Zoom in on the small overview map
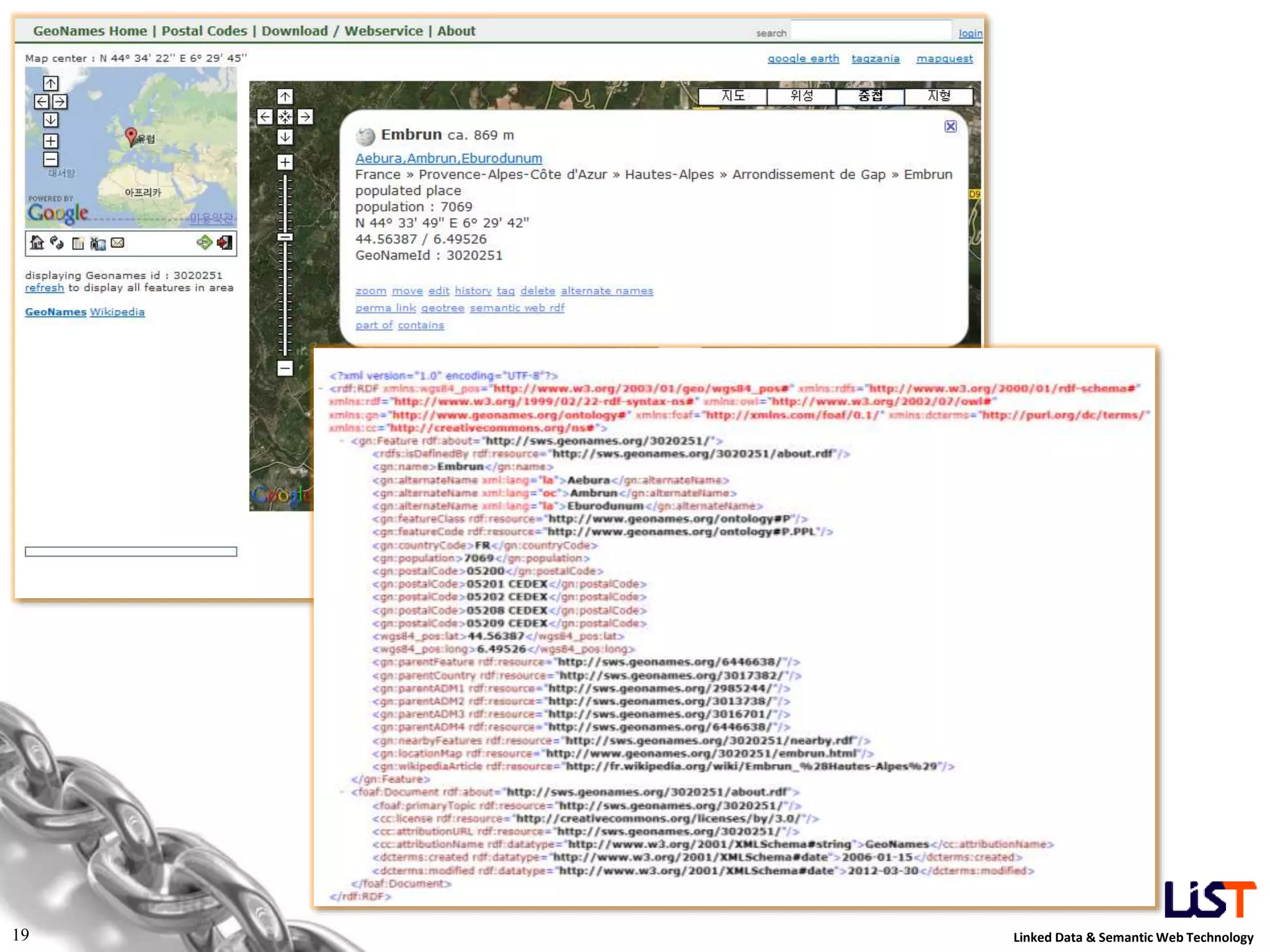Screen dimensions: 1270x952 51,141
